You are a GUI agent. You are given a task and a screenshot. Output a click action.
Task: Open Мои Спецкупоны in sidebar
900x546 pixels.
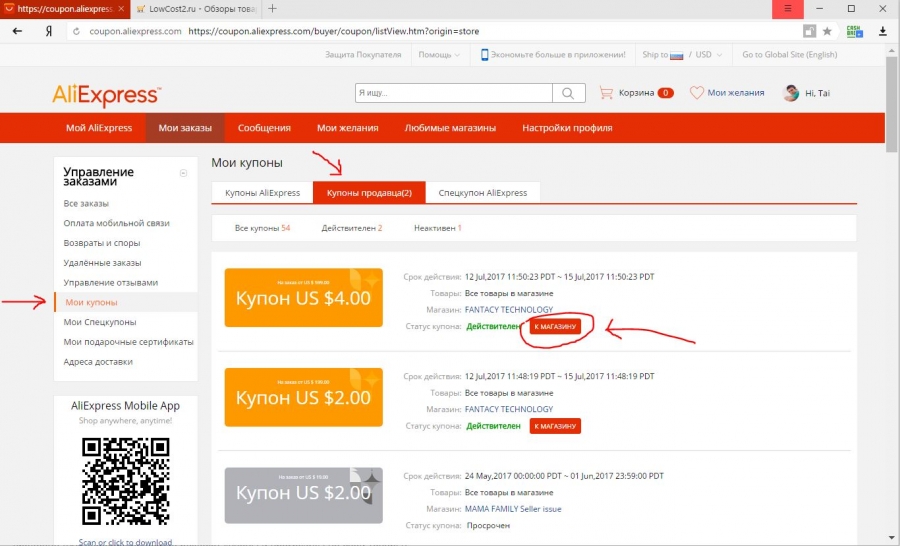tap(100, 322)
